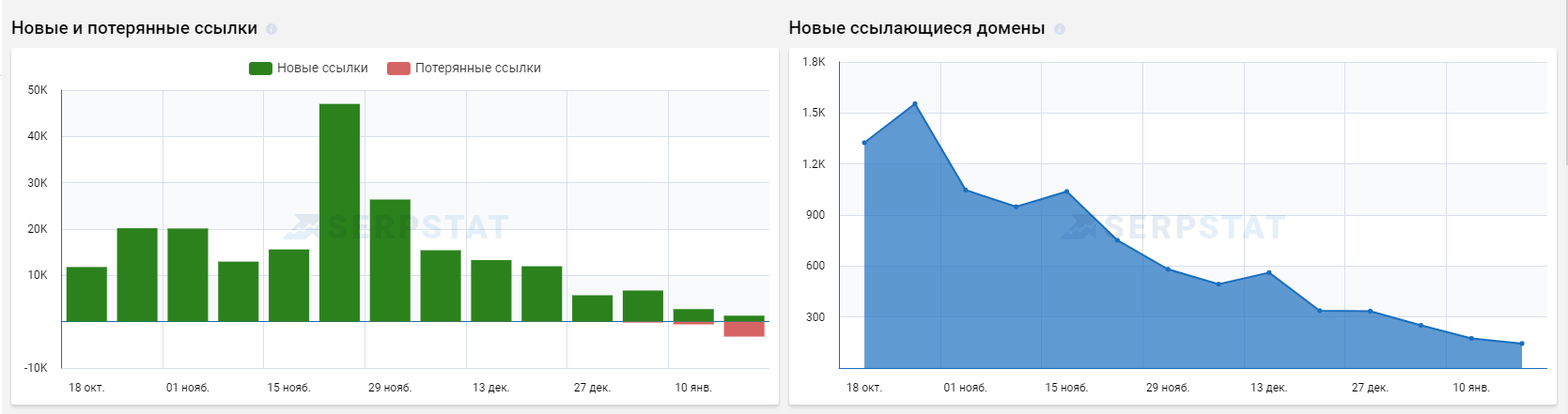1568x414 pixels.
Task: Click info icon beside 'Новые и потерянные ссылки' title
Action: [x=272, y=29]
